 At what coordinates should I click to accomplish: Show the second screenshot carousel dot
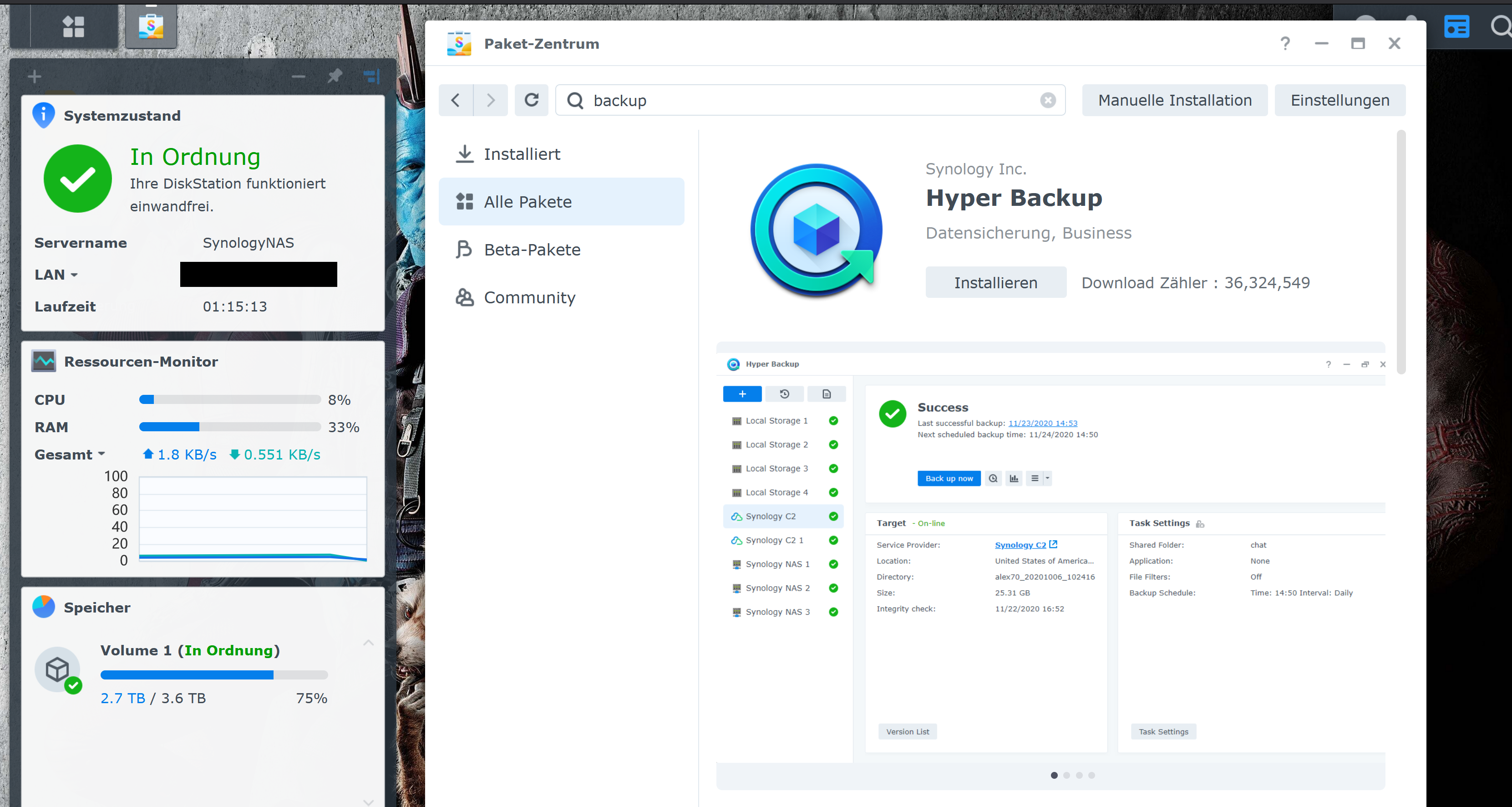pos(1066,775)
